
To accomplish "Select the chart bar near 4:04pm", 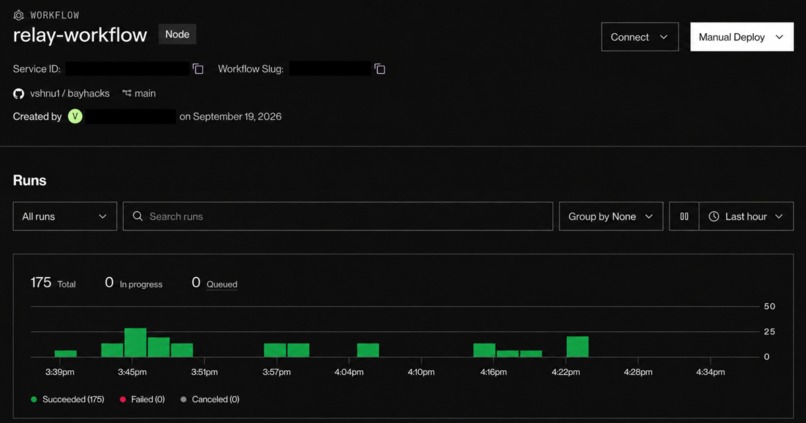I will pos(368,350).
